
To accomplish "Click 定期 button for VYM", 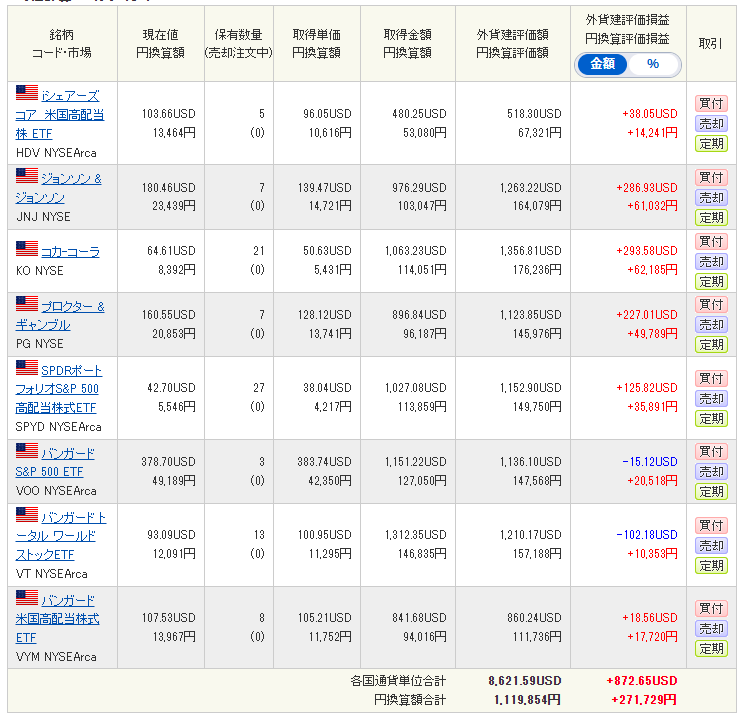I will (711, 648).
